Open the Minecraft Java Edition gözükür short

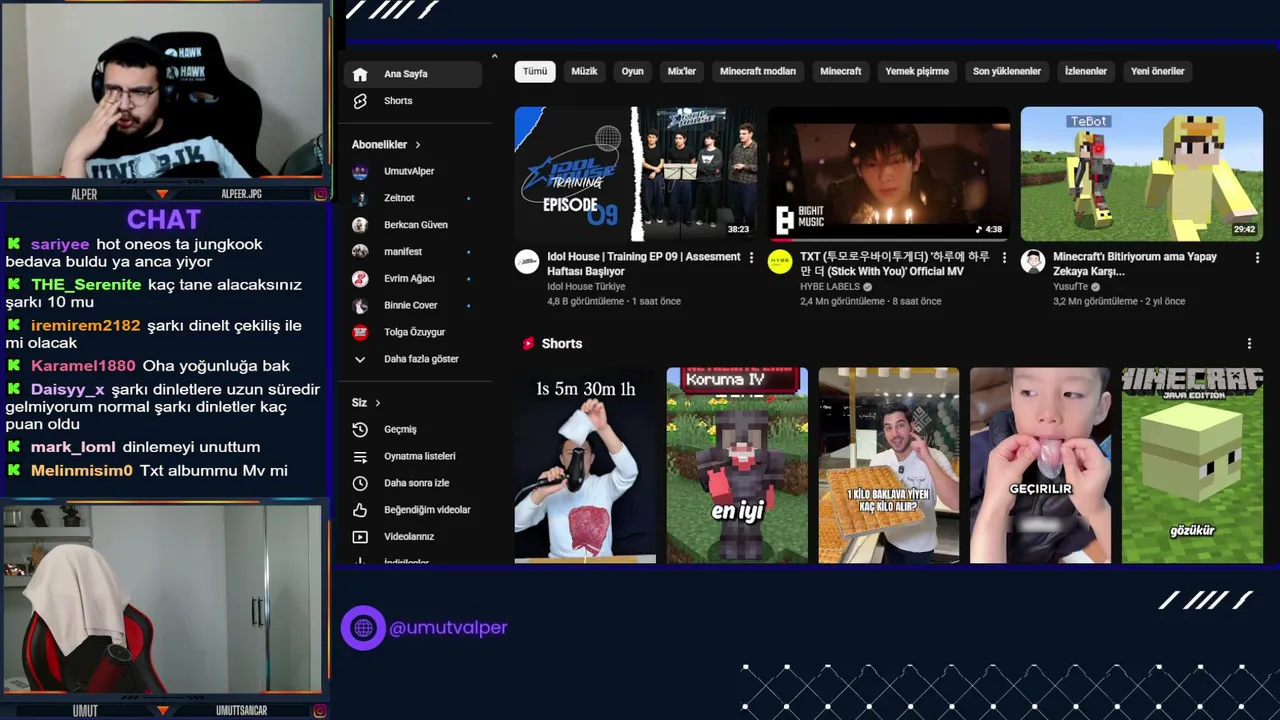(x=1192, y=465)
